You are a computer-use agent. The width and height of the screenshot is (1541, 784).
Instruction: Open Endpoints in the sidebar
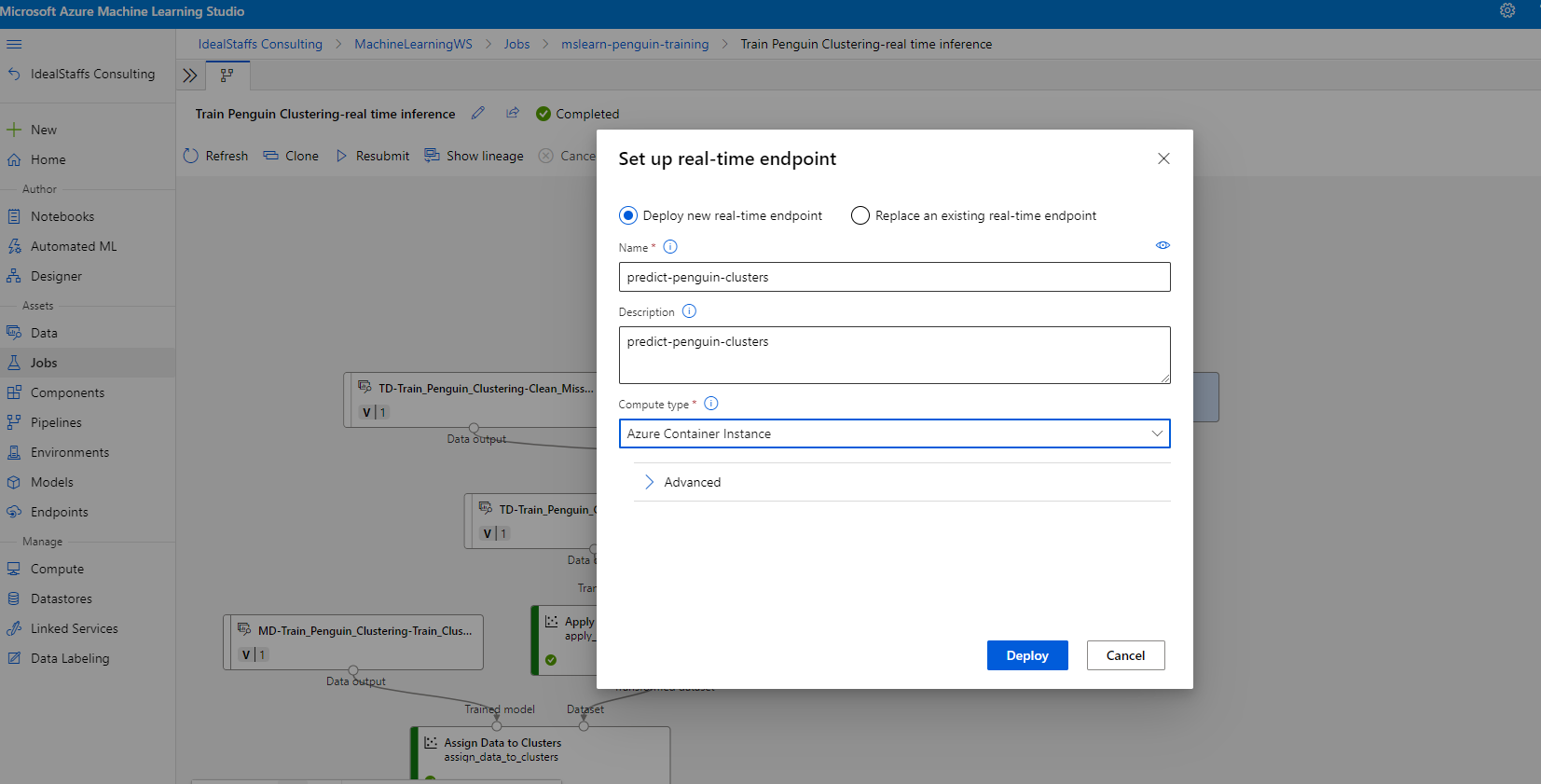tap(59, 512)
